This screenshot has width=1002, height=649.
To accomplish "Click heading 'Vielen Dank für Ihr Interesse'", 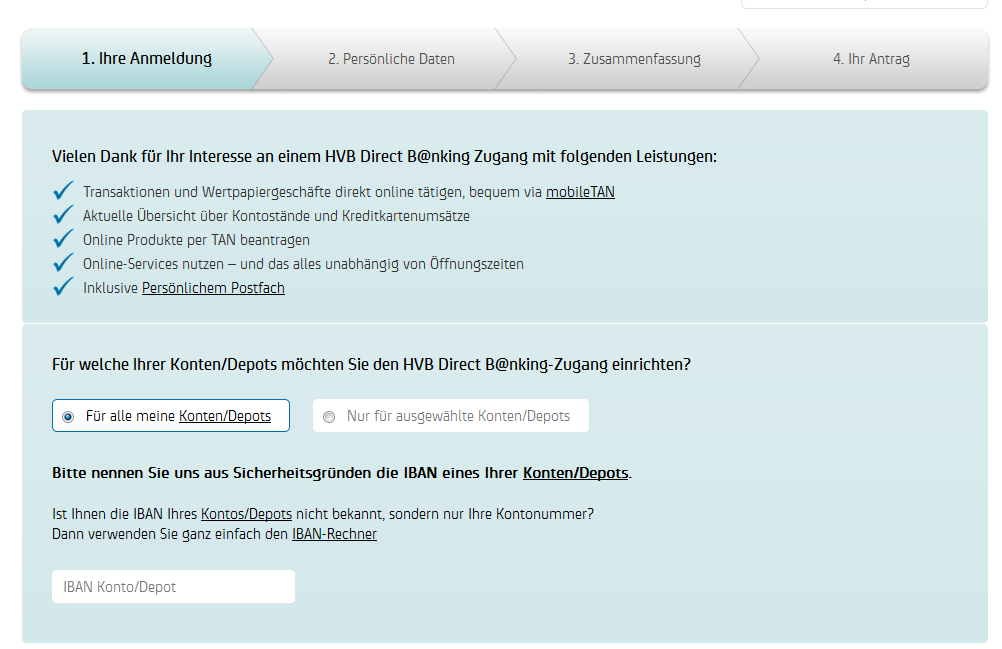I will (384, 157).
